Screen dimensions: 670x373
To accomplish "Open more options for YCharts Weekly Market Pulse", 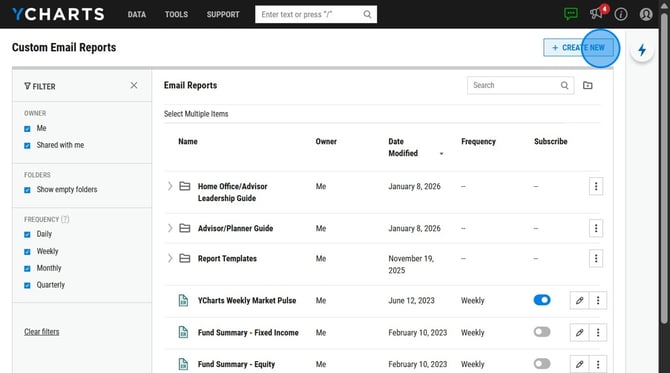I will [x=598, y=300].
